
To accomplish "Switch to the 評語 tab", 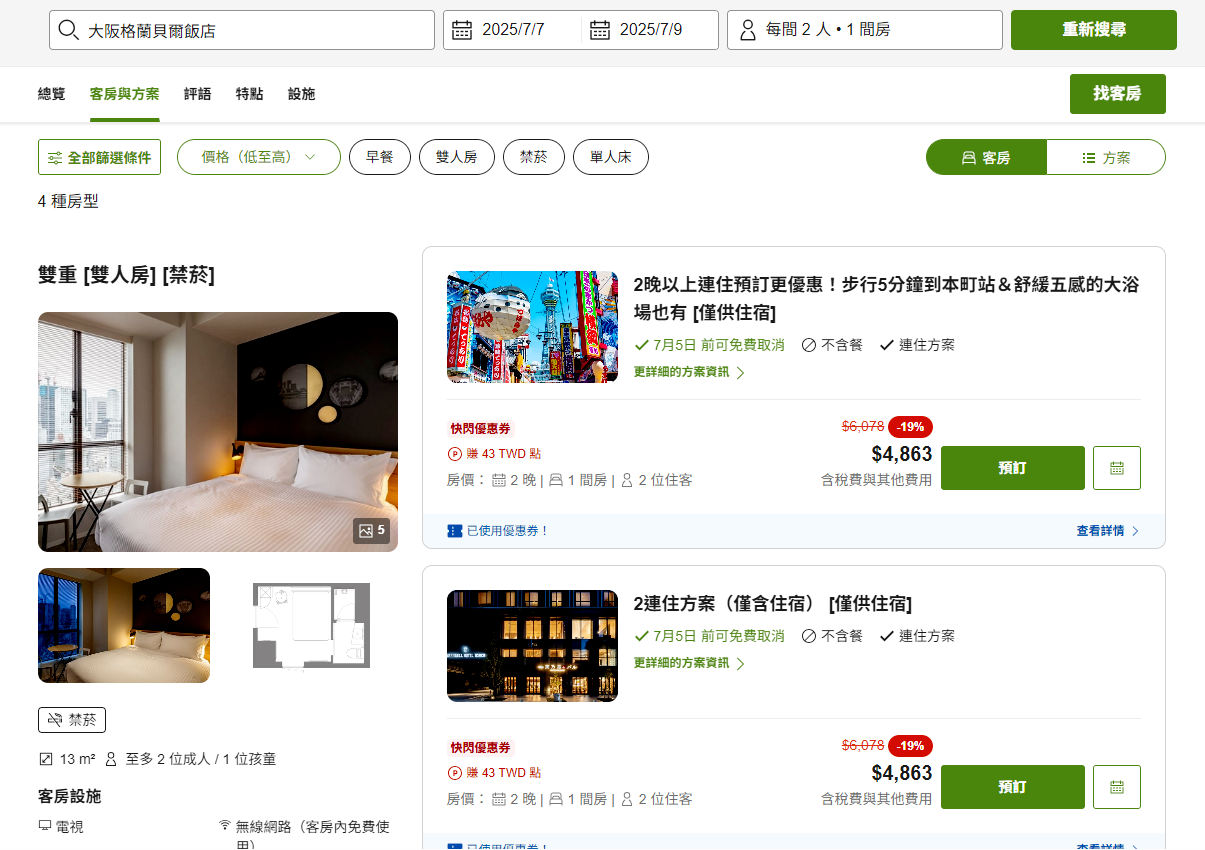I will [197, 94].
